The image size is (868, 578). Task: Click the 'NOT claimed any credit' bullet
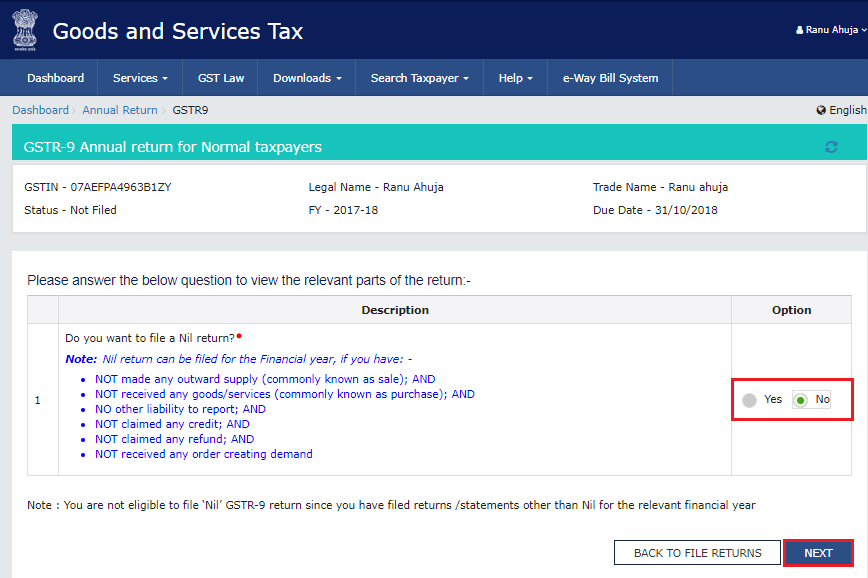pos(172,424)
